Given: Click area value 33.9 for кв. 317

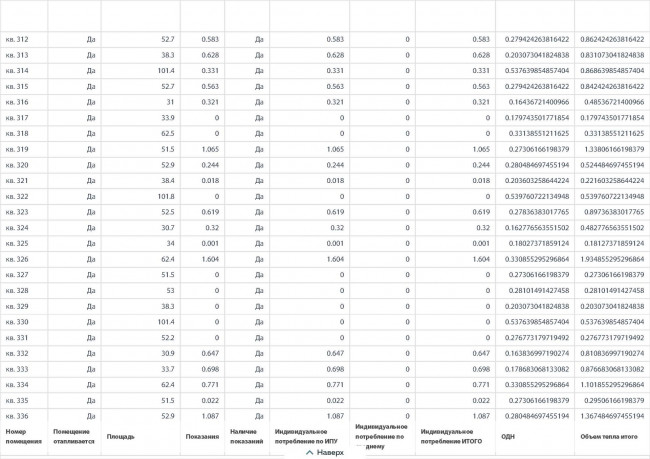Looking at the screenshot, I should (x=168, y=118).
